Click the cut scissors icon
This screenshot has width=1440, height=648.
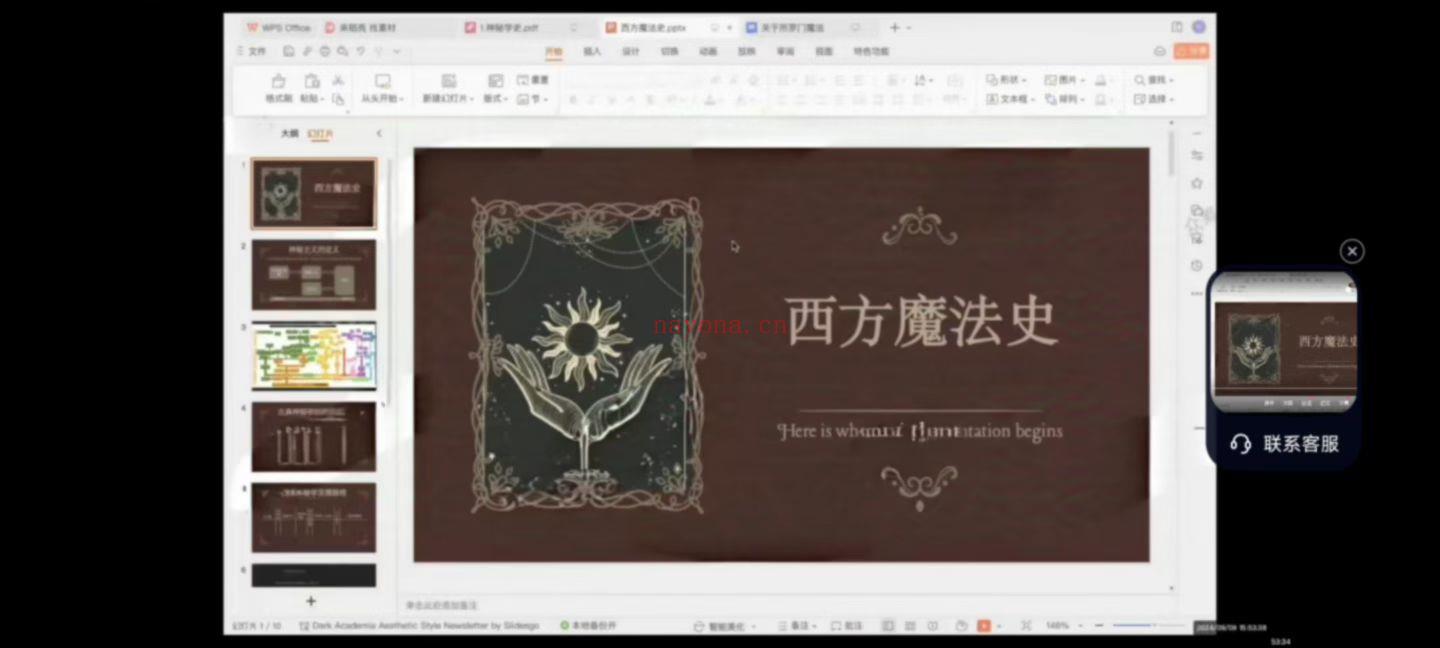click(338, 80)
